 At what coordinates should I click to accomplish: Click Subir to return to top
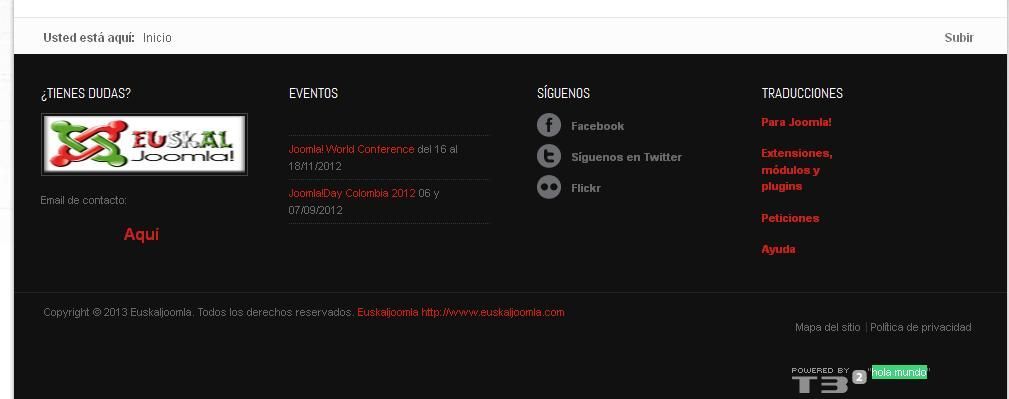click(959, 38)
